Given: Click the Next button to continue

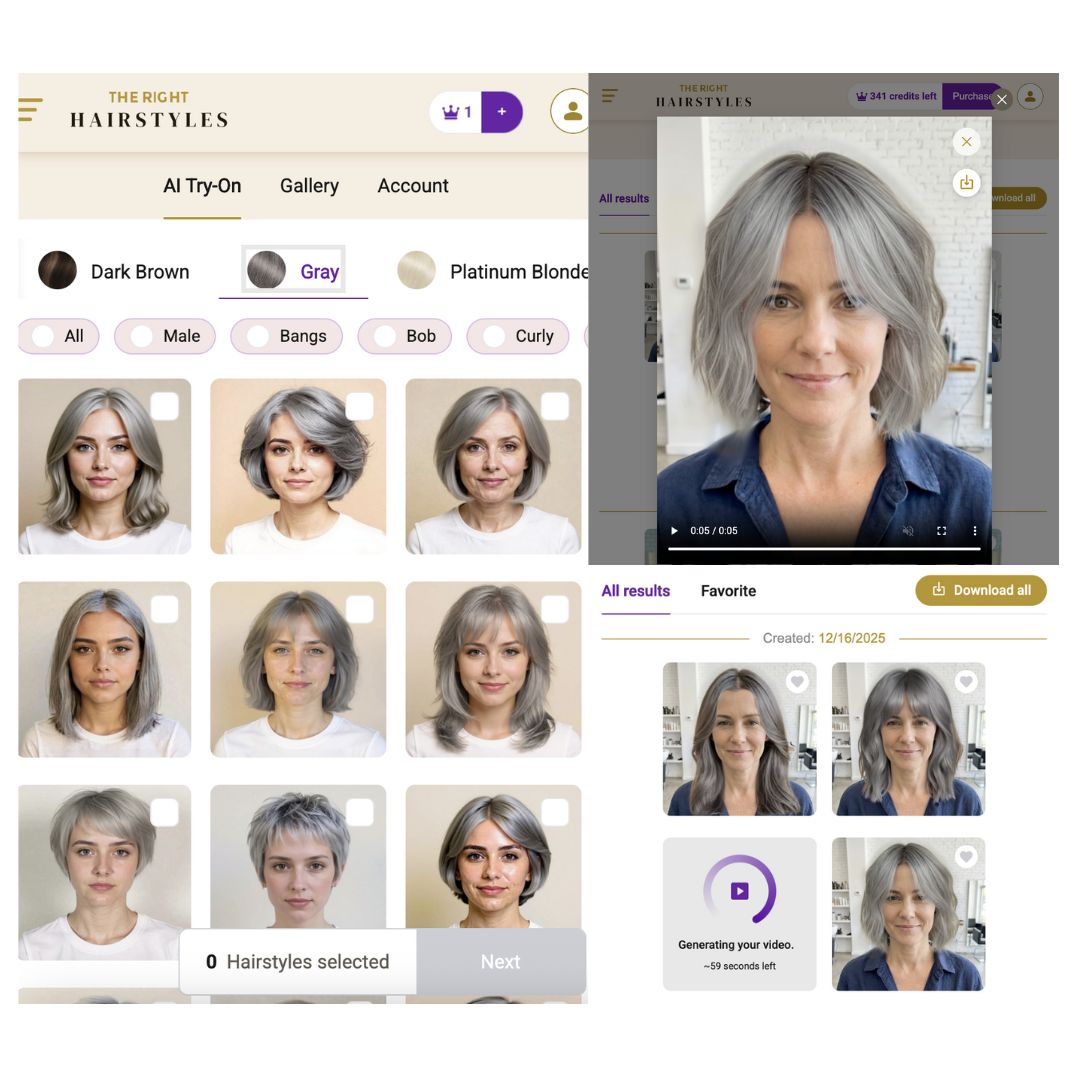Looking at the screenshot, I should [500, 962].
